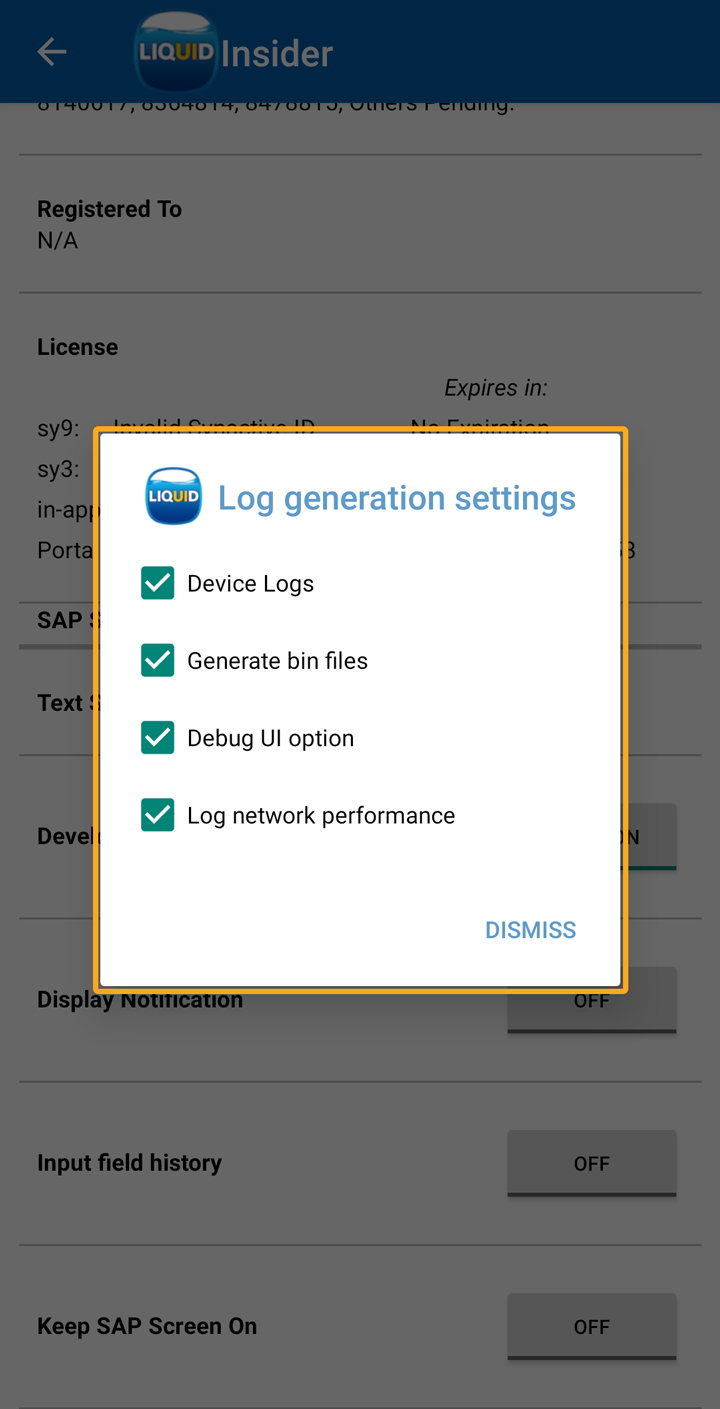
Task: Uncheck the Device Logs checkbox
Action: pyautogui.click(x=158, y=583)
